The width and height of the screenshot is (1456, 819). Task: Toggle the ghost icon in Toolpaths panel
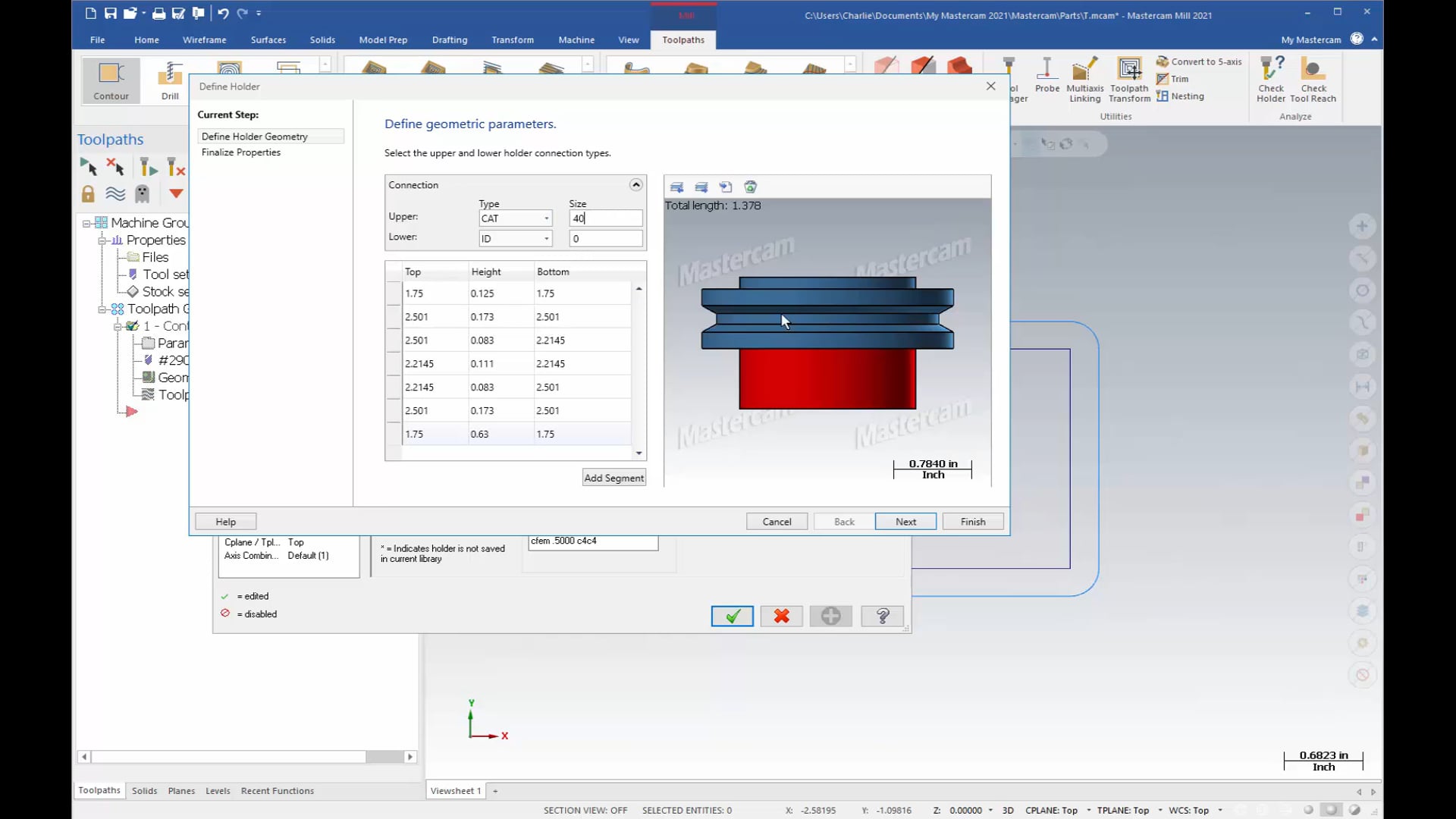click(142, 194)
